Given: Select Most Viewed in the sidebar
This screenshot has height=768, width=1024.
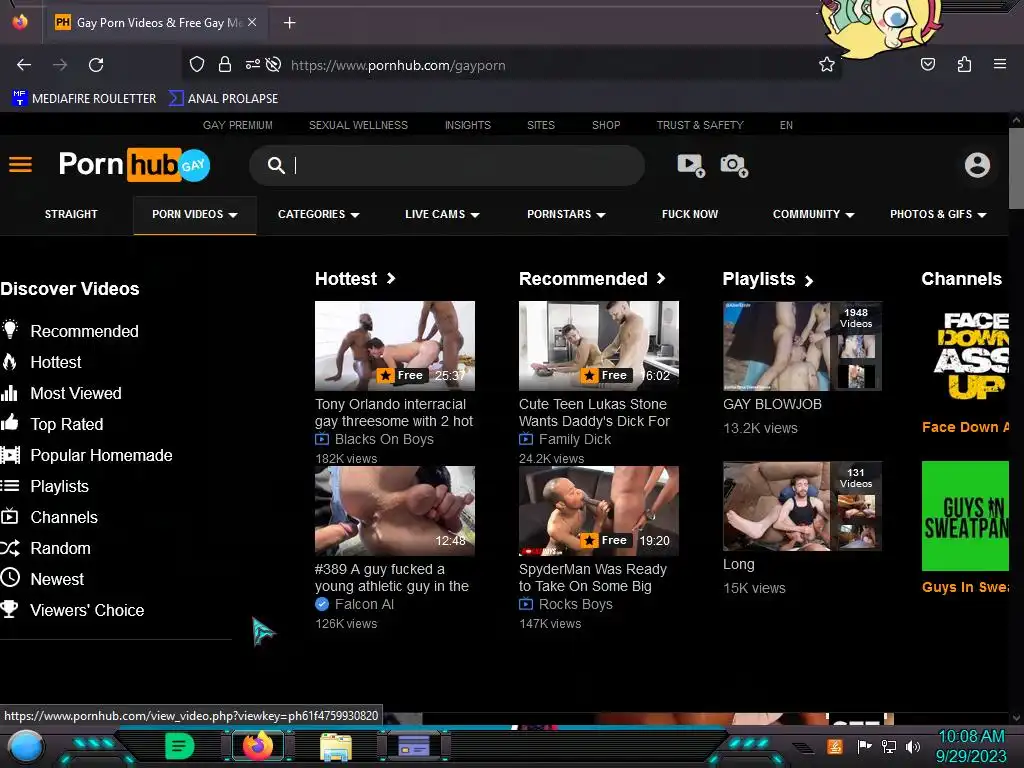Looking at the screenshot, I should pos(76,393).
